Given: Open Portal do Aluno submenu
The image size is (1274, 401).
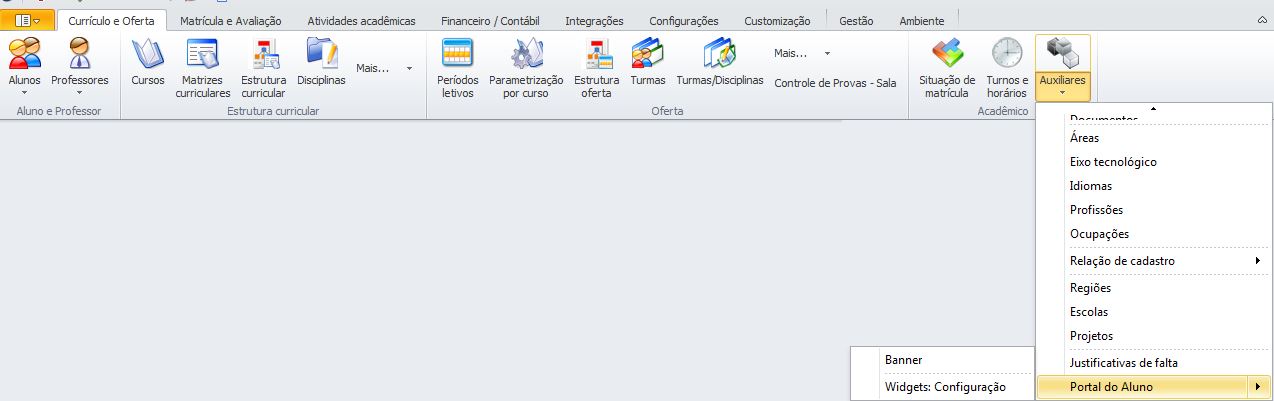Looking at the screenshot, I should [x=1153, y=387].
